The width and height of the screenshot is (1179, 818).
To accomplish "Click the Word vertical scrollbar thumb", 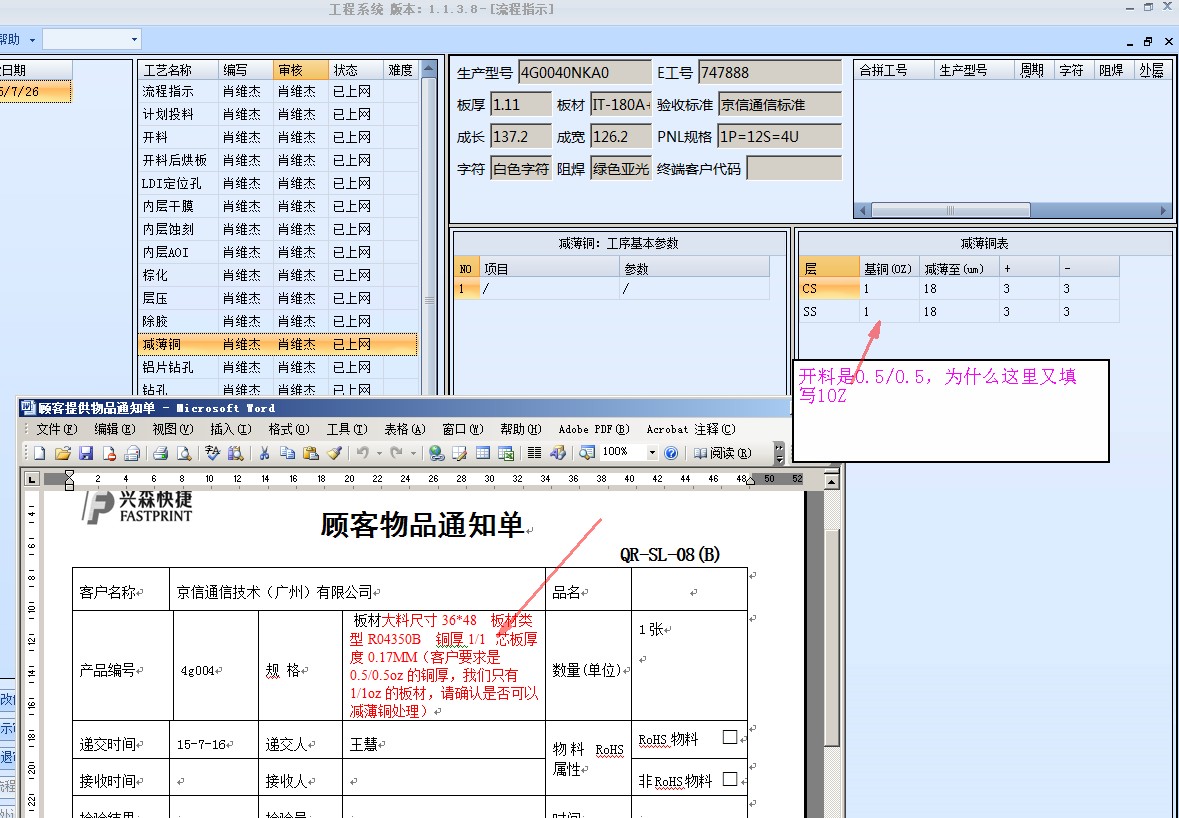I will click(x=832, y=638).
